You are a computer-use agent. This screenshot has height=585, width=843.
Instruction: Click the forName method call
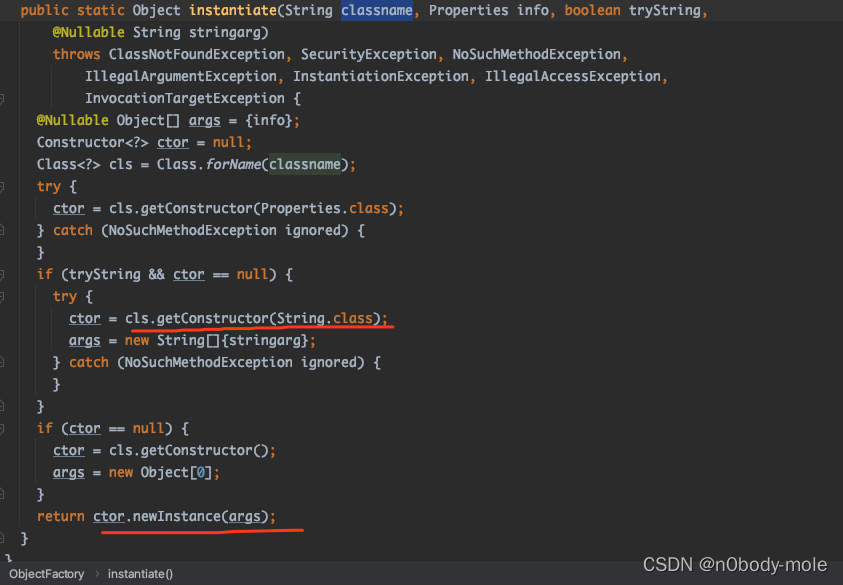[x=233, y=165]
